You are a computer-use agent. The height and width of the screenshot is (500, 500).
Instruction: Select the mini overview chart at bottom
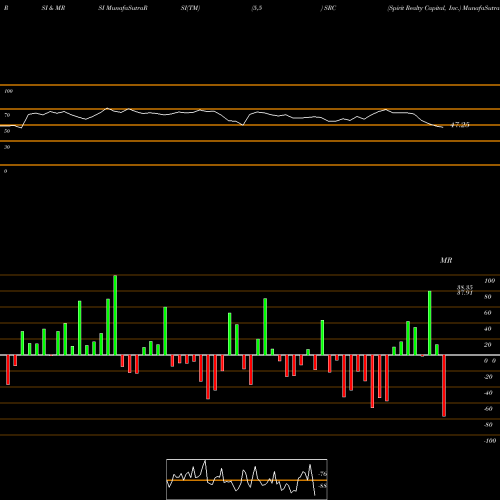coord(247,479)
